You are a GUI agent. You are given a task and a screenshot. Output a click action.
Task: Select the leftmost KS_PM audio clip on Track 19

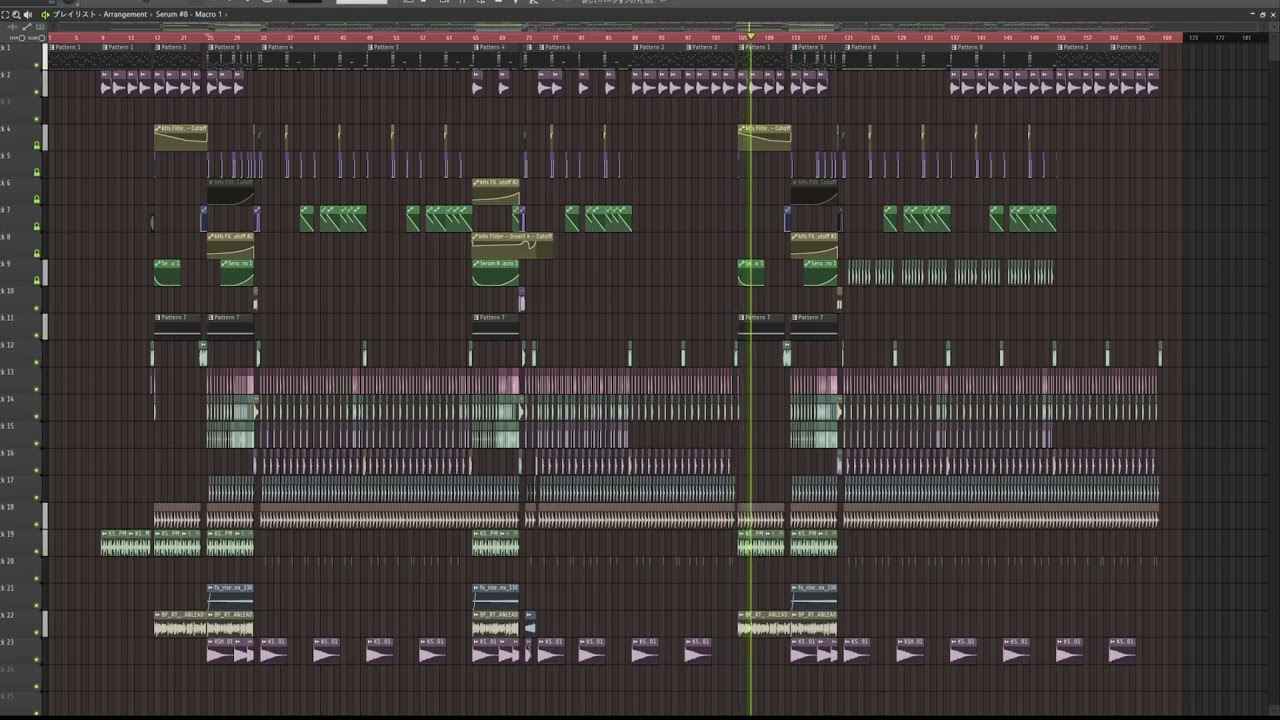[x=114, y=543]
